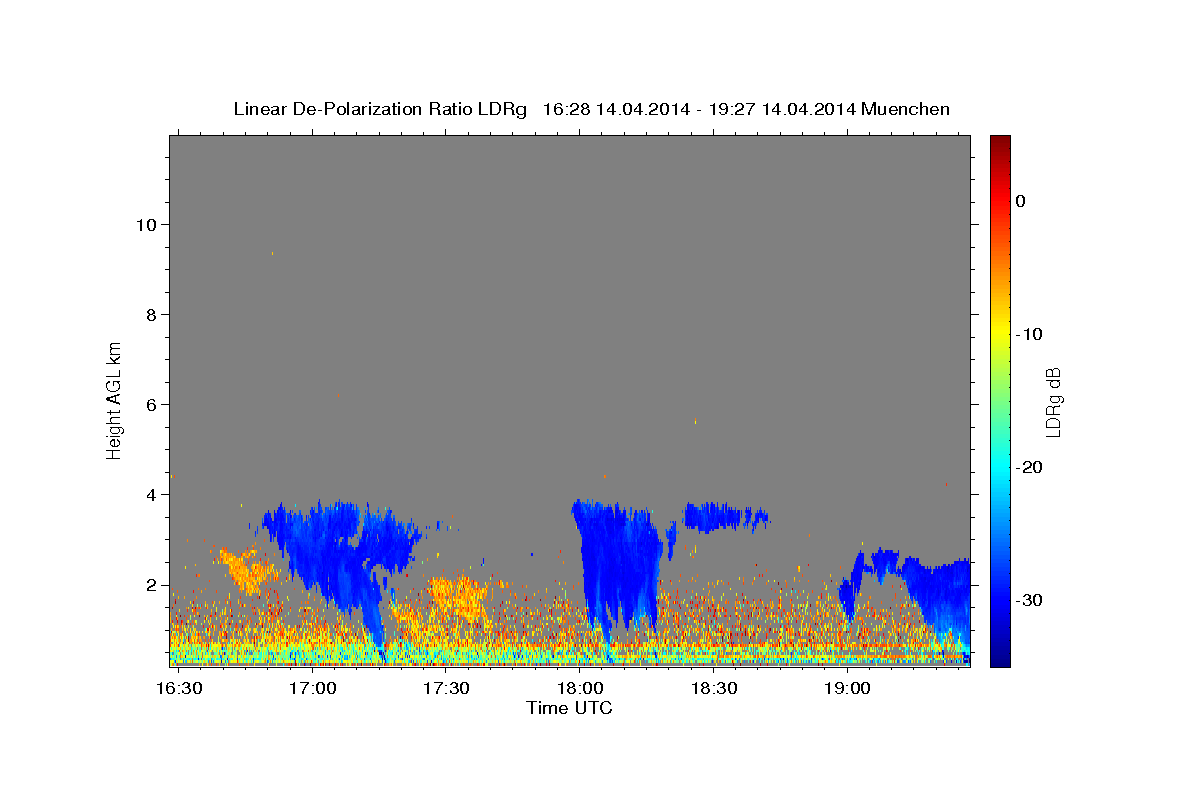Click the colorbar value 0
1200x800 pixels.
(1021, 201)
